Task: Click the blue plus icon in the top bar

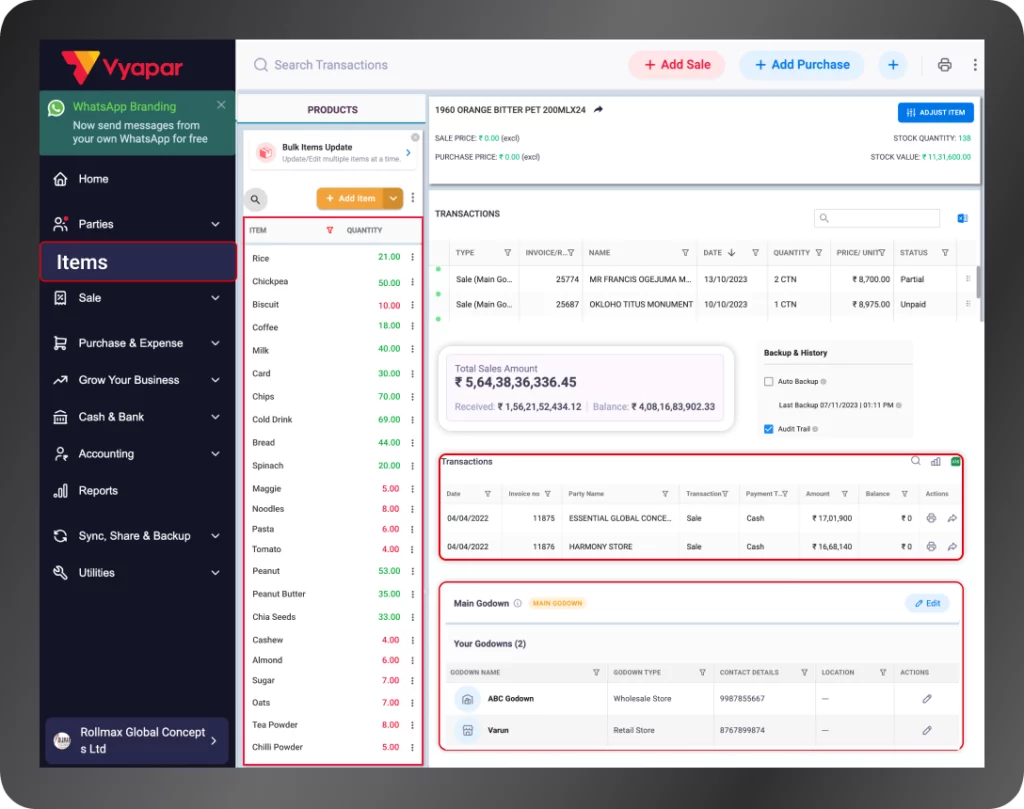Action: coord(892,64)
